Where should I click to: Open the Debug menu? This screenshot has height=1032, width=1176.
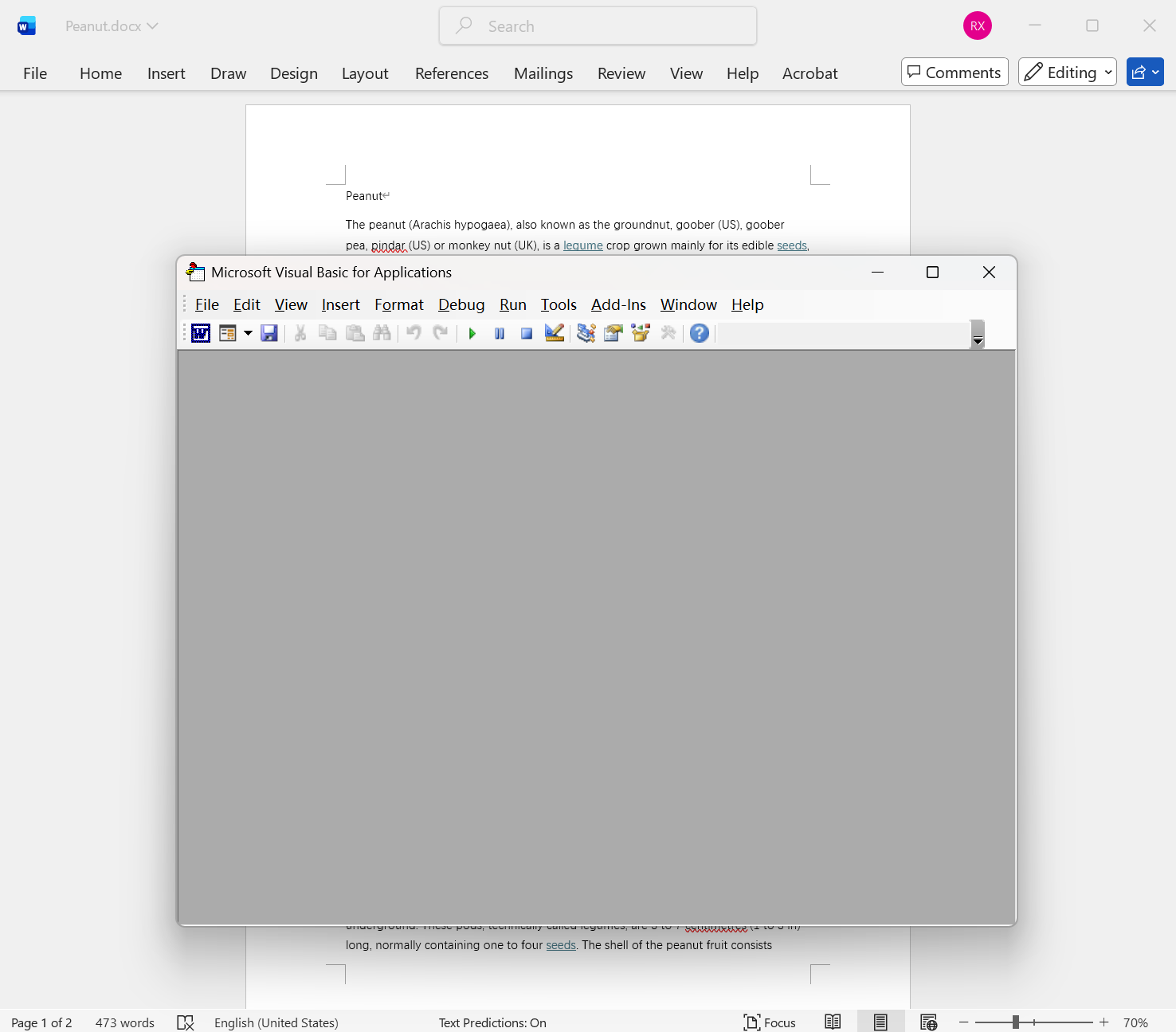(x=461, y=304)
